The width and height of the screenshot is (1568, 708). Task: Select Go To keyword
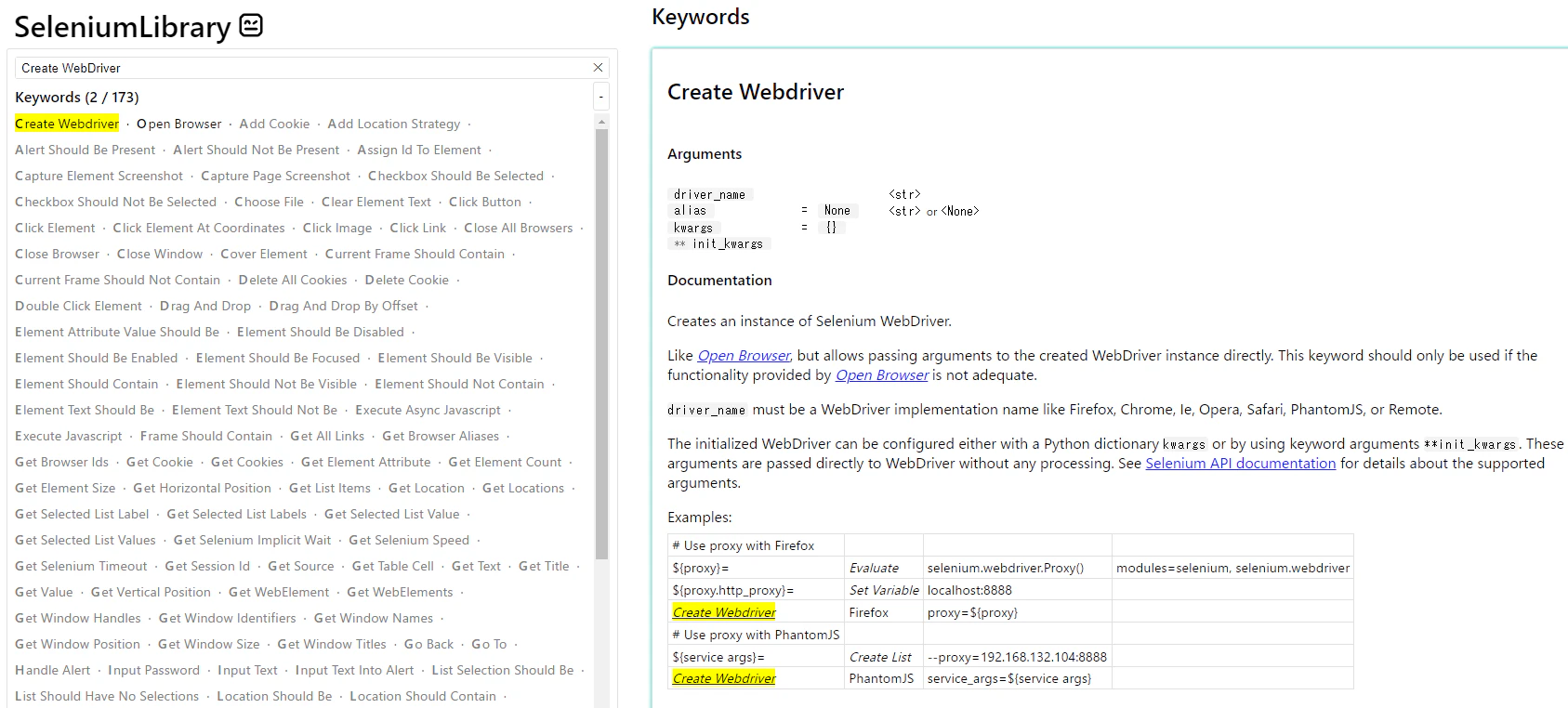coord(489,644)
